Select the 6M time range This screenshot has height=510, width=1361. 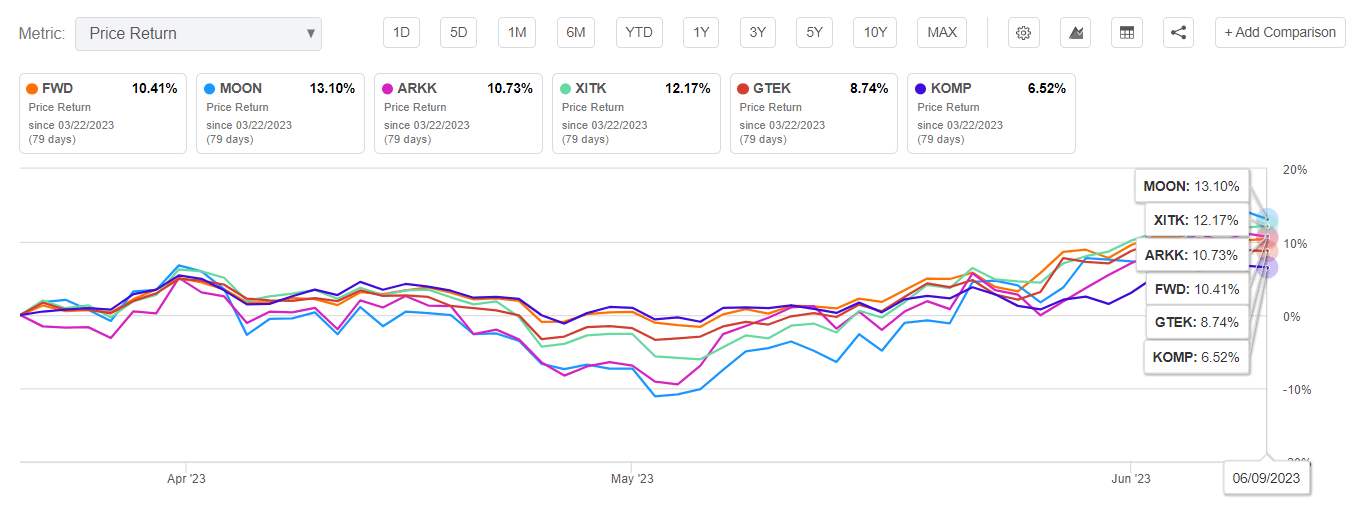pos(576,32)
